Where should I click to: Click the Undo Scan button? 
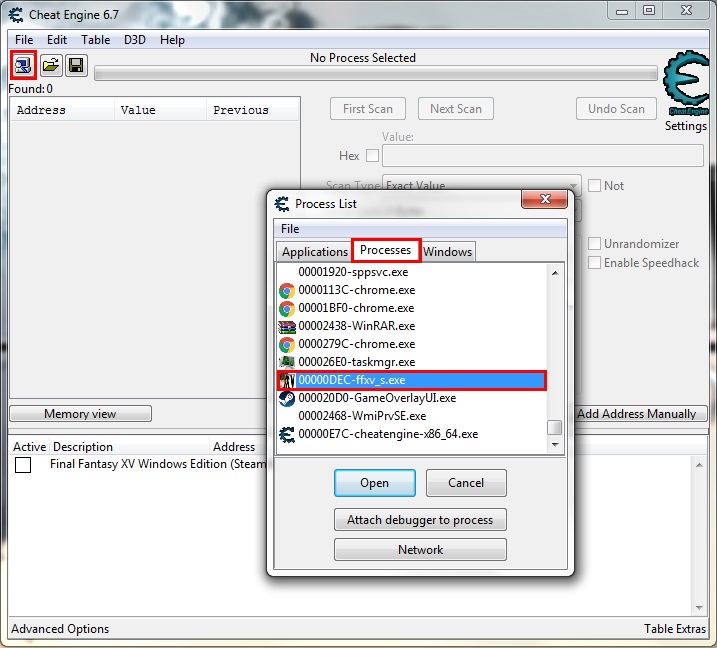click(616, 109)
